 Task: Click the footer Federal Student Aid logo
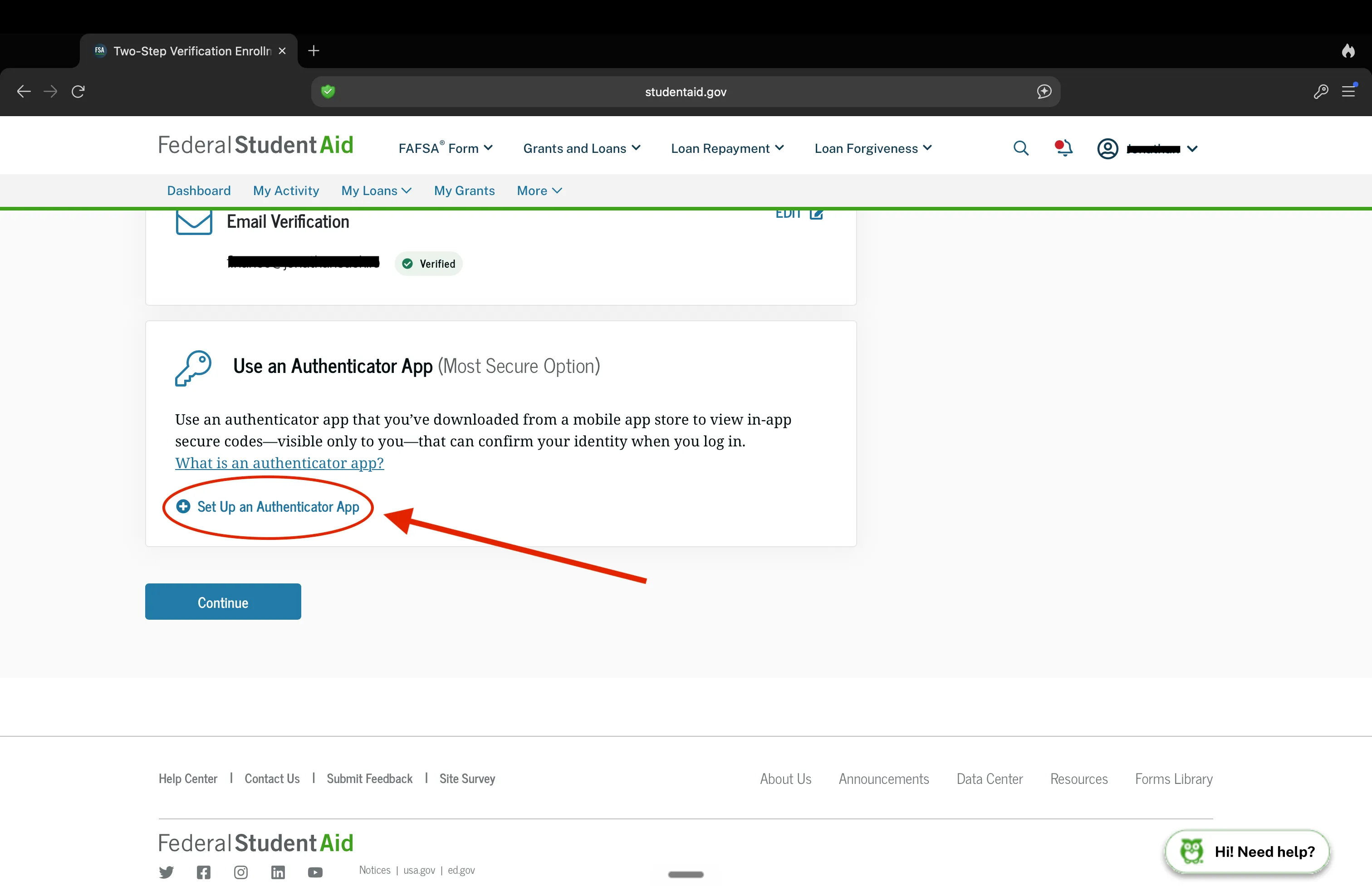click(255, 842)
